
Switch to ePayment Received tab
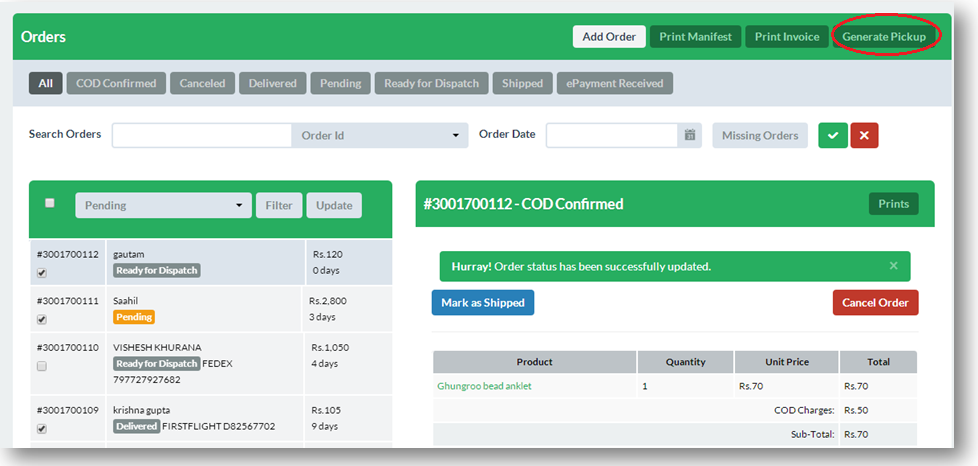[x=614, y=83]
